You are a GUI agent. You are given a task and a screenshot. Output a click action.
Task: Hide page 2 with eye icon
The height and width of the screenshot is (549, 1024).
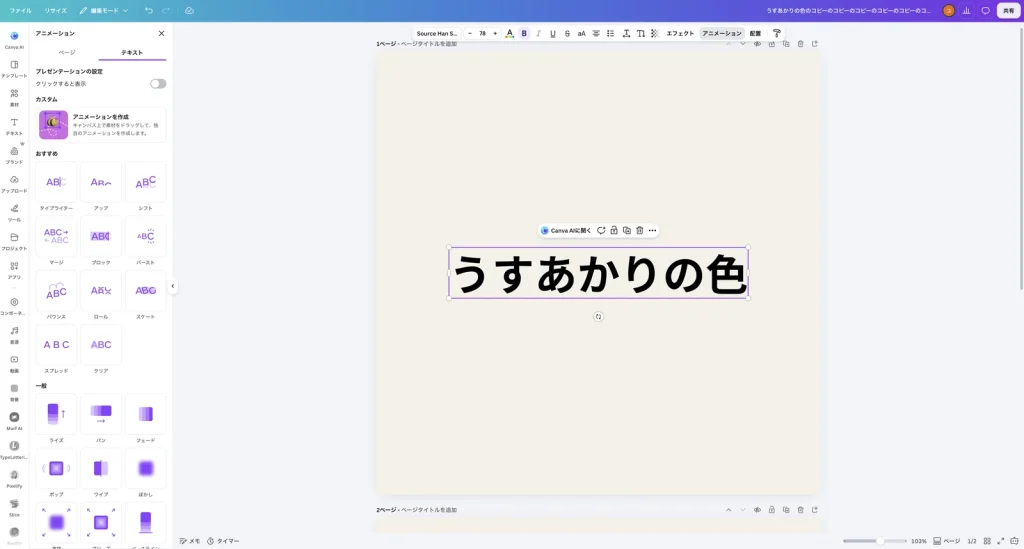(757, 510)
